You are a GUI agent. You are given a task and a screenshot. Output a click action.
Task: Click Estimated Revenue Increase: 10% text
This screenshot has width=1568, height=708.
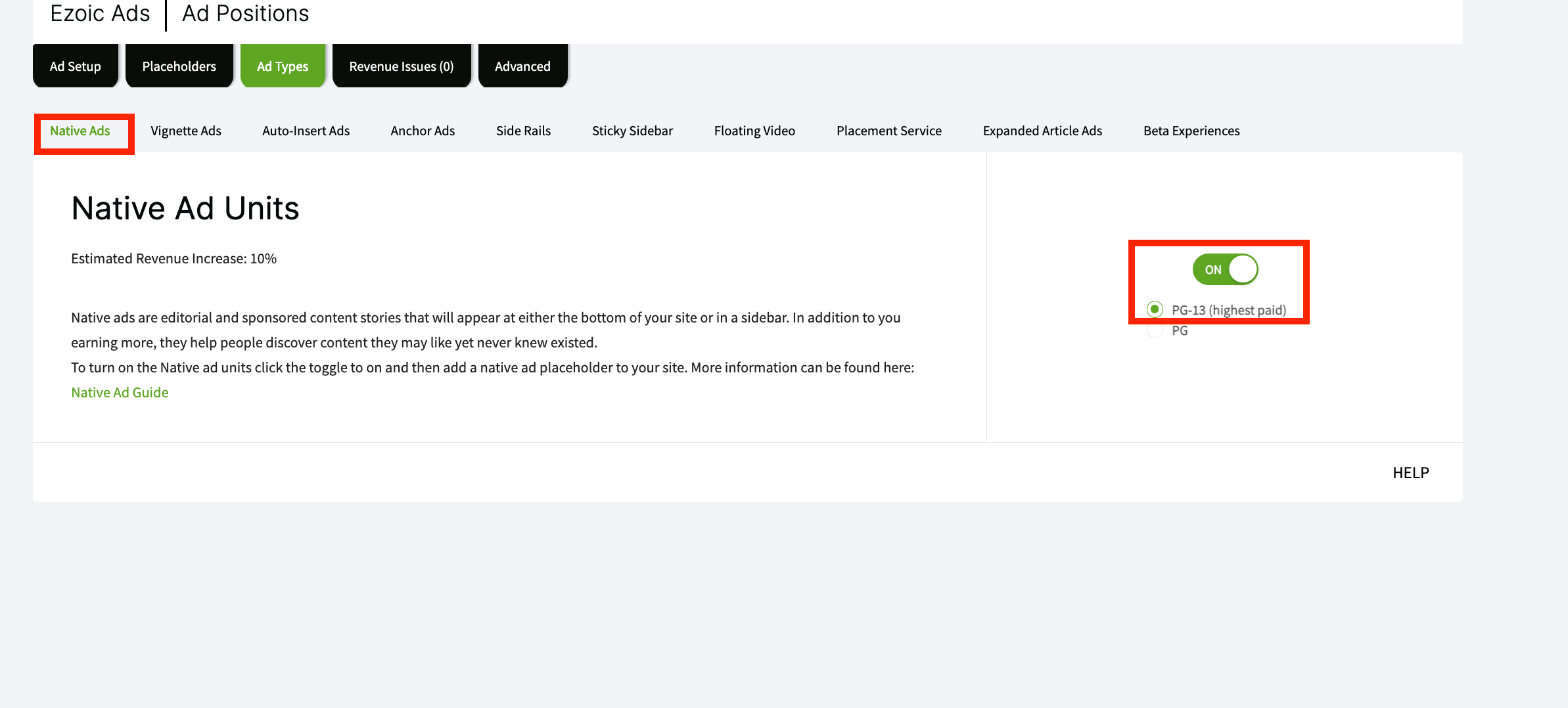click(x=174, y=259)
